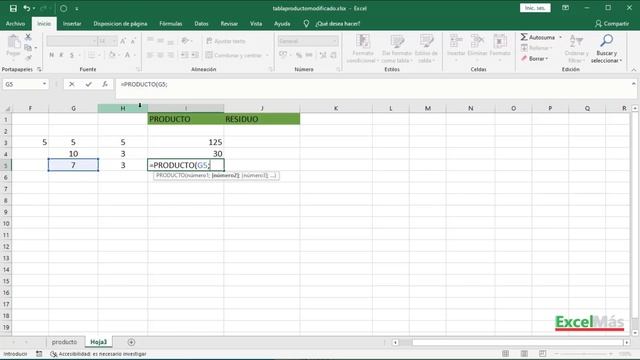The width and height of the screenshot is (640, 360).
Task: Click the Cut scissors icon
Action: tap(28, 37)
